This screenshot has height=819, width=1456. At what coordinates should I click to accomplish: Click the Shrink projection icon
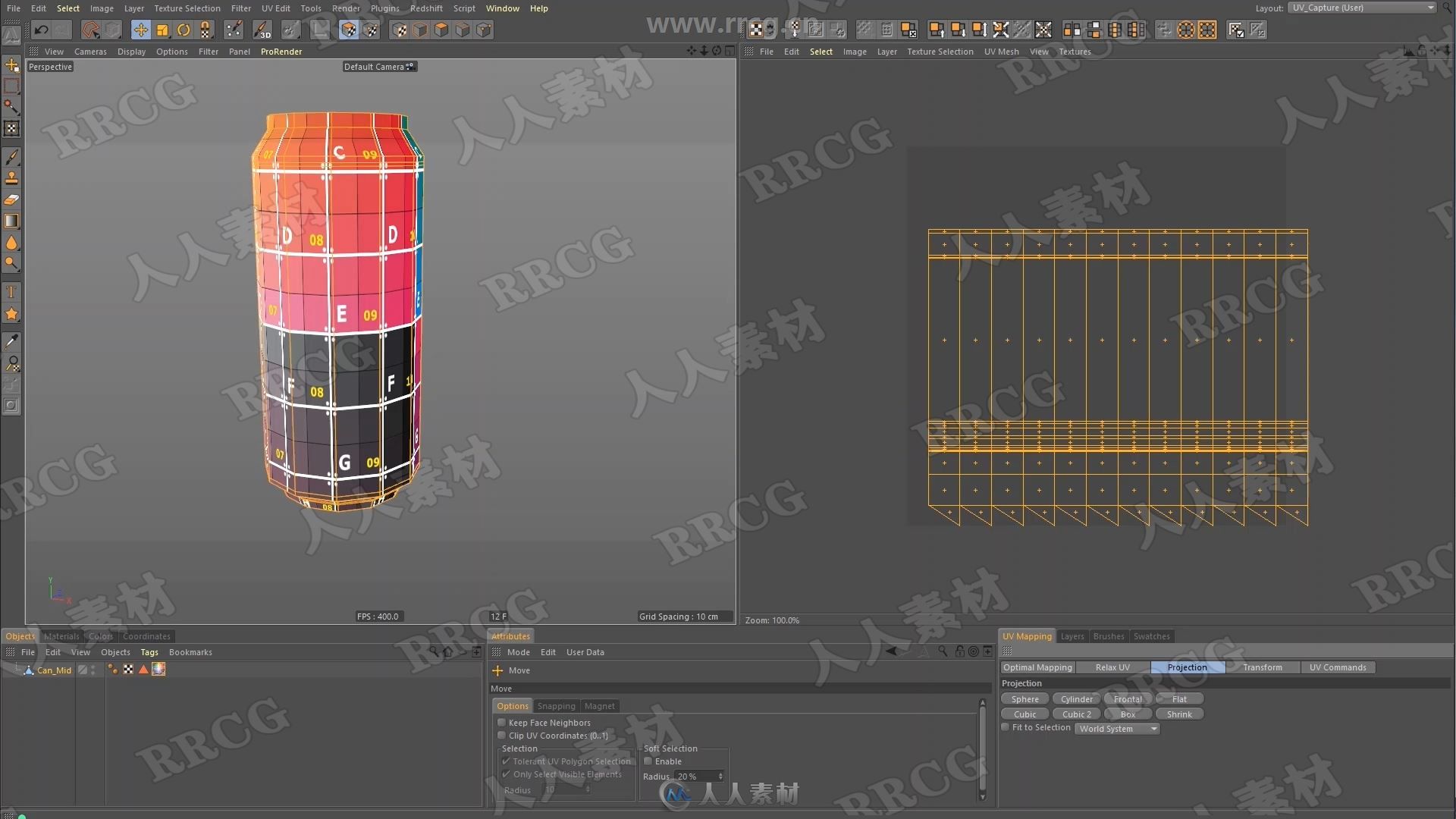tap(1177, 713)
